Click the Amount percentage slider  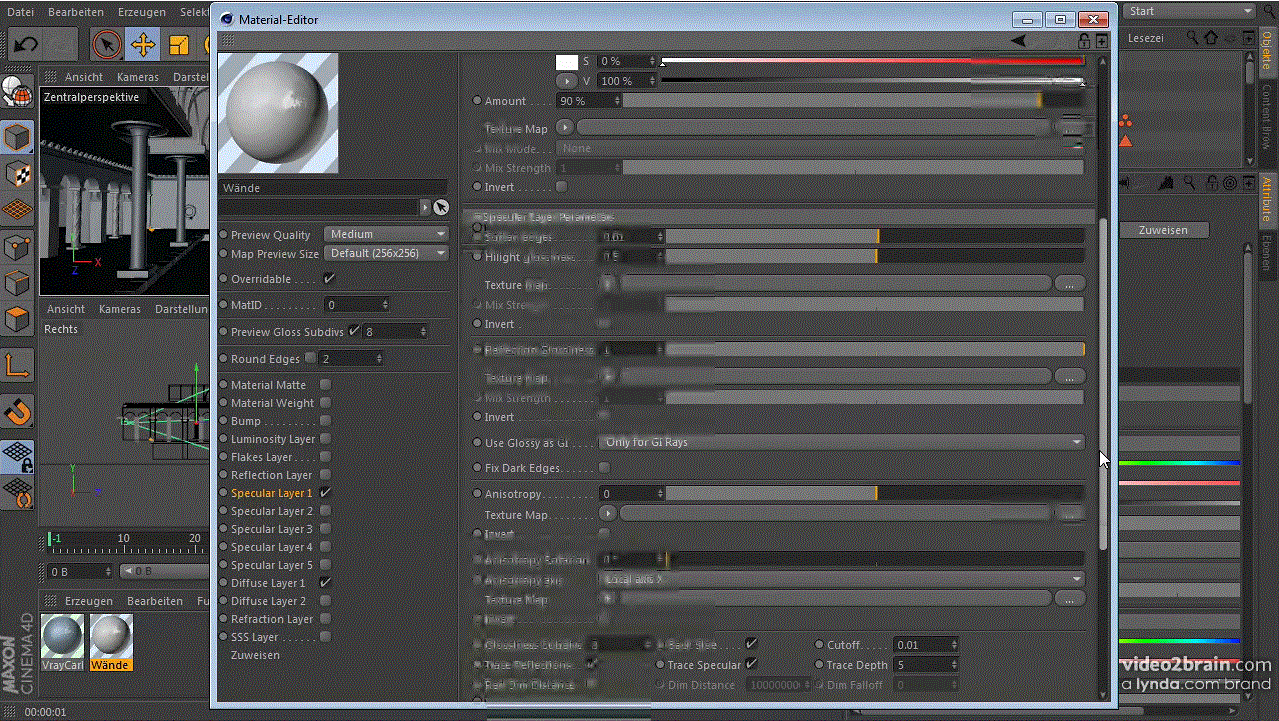point(854,101)
